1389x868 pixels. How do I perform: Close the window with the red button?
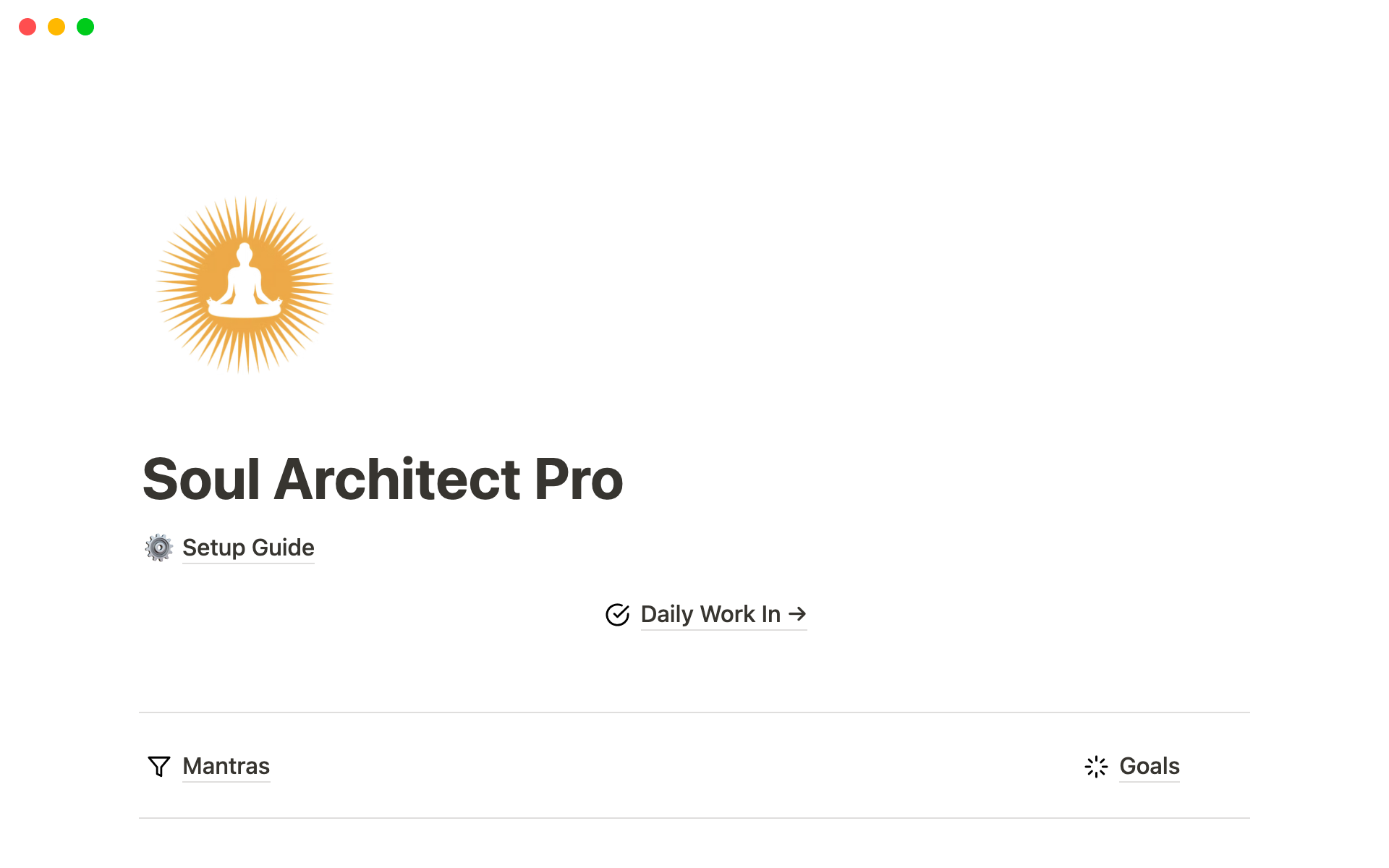click(27, 27)
